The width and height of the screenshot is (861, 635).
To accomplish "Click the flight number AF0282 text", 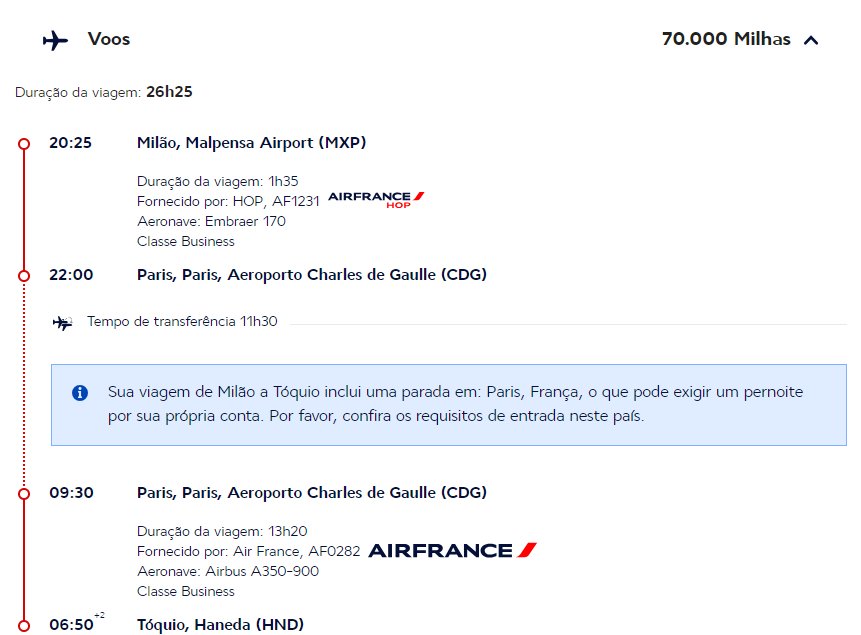I will tap(334, 552).
